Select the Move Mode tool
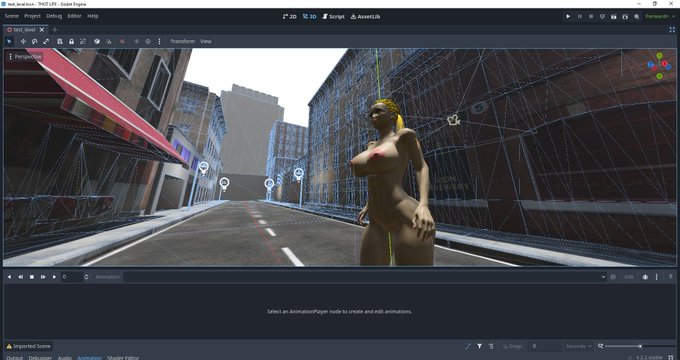Image resolution: width=680 pixels, height=360 pixels. pos(23,41)
